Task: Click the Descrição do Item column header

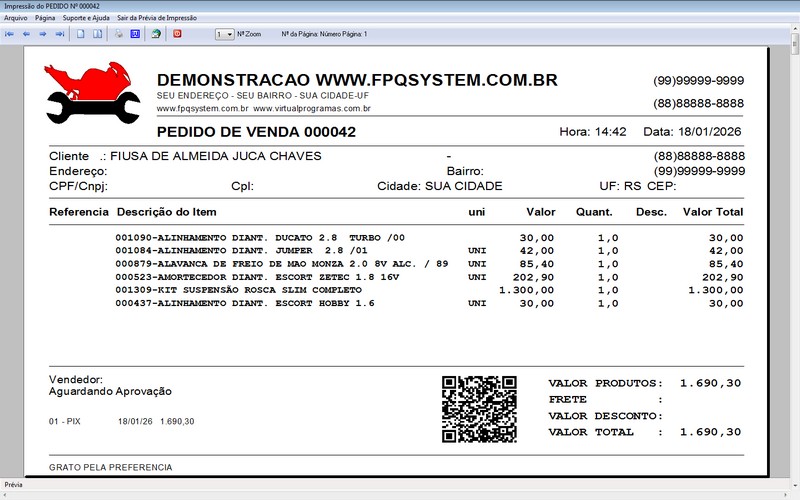Action: (167, 212)
